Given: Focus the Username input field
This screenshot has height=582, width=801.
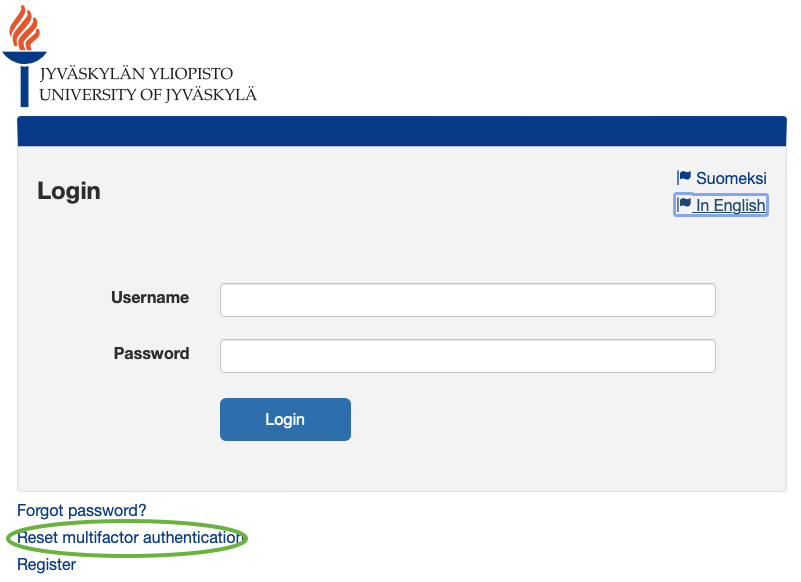Looking at the screenshot, I should click(467, 300).
